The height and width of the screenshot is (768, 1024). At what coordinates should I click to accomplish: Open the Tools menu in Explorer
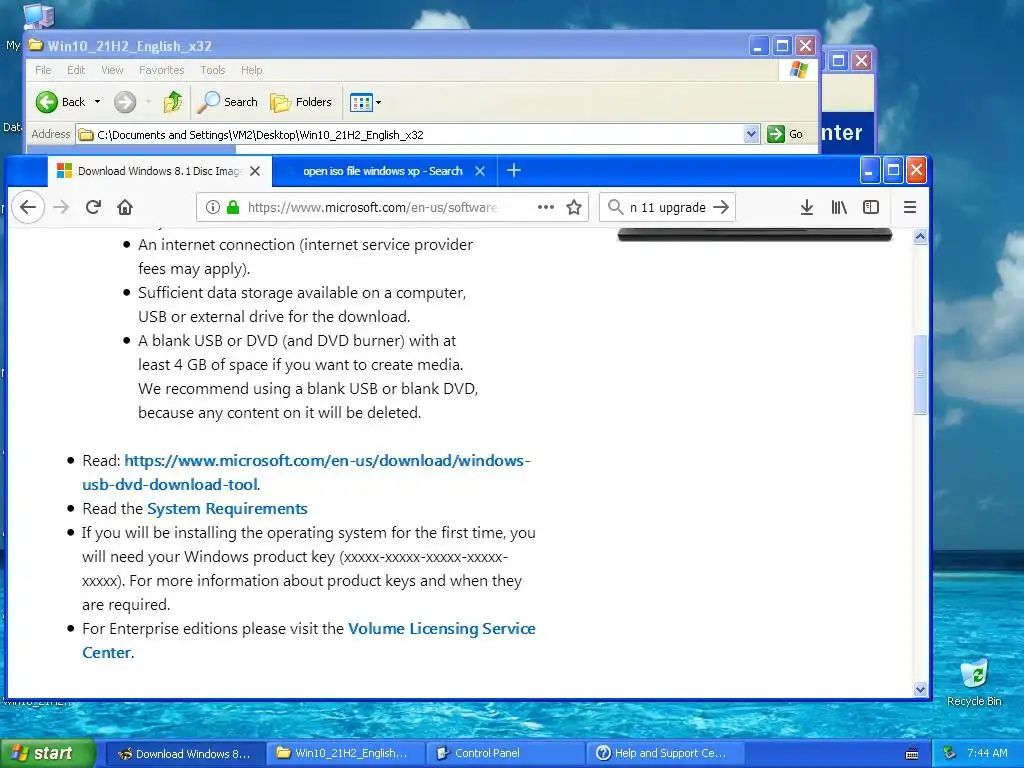coord(212,70)
